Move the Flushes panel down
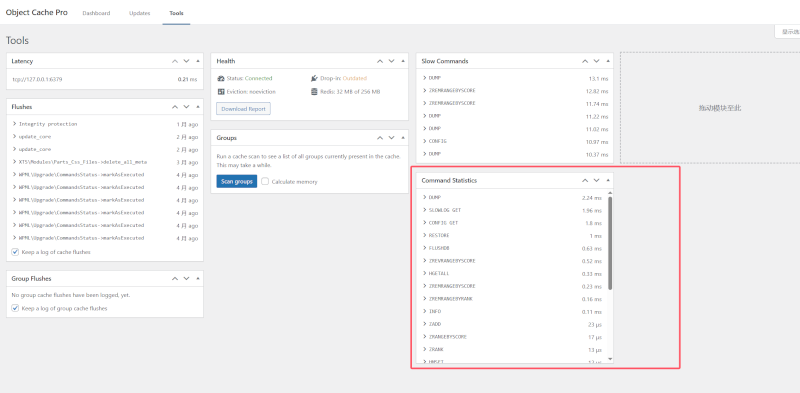The height and width of the screenshot is (393, 800). [x=186, y=107]
